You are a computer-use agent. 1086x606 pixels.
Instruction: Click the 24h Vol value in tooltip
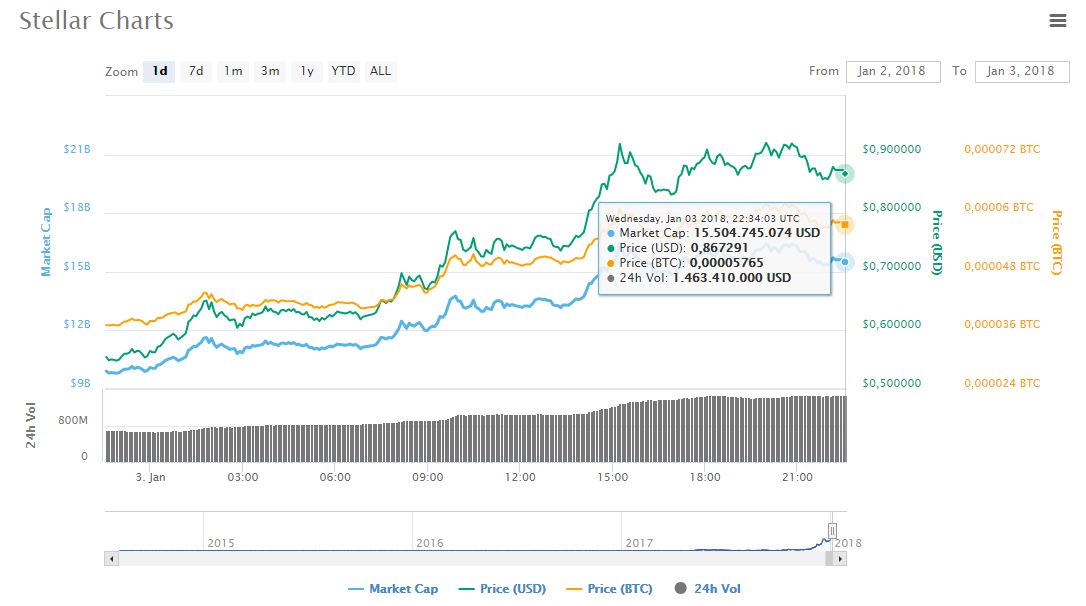(731, 278)
